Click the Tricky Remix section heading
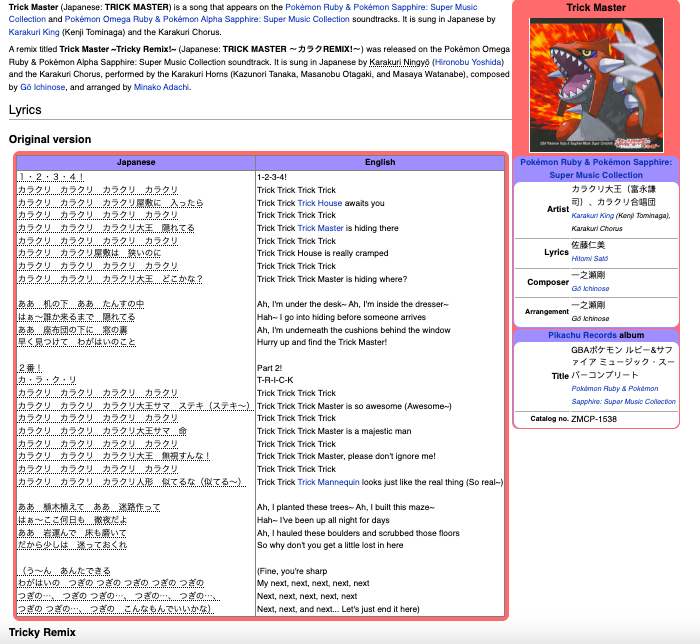 tap(43, 633)
